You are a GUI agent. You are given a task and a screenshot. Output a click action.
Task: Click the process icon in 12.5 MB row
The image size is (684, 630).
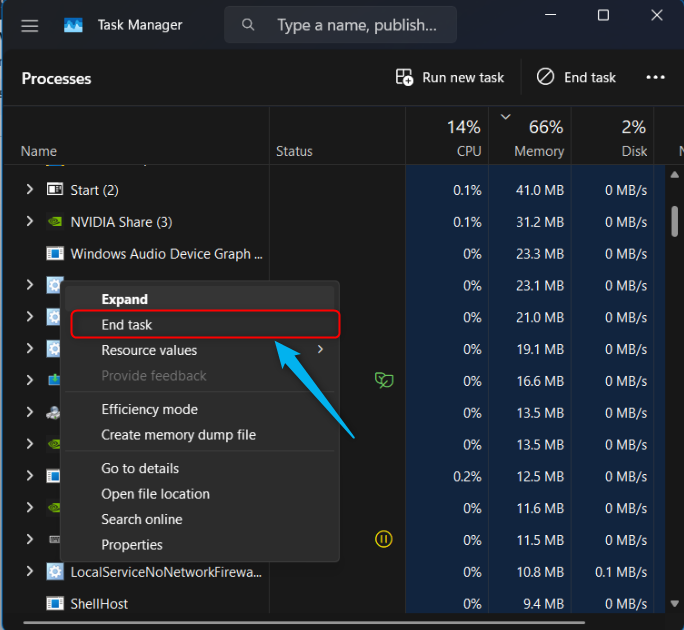[x=53, y=476]
